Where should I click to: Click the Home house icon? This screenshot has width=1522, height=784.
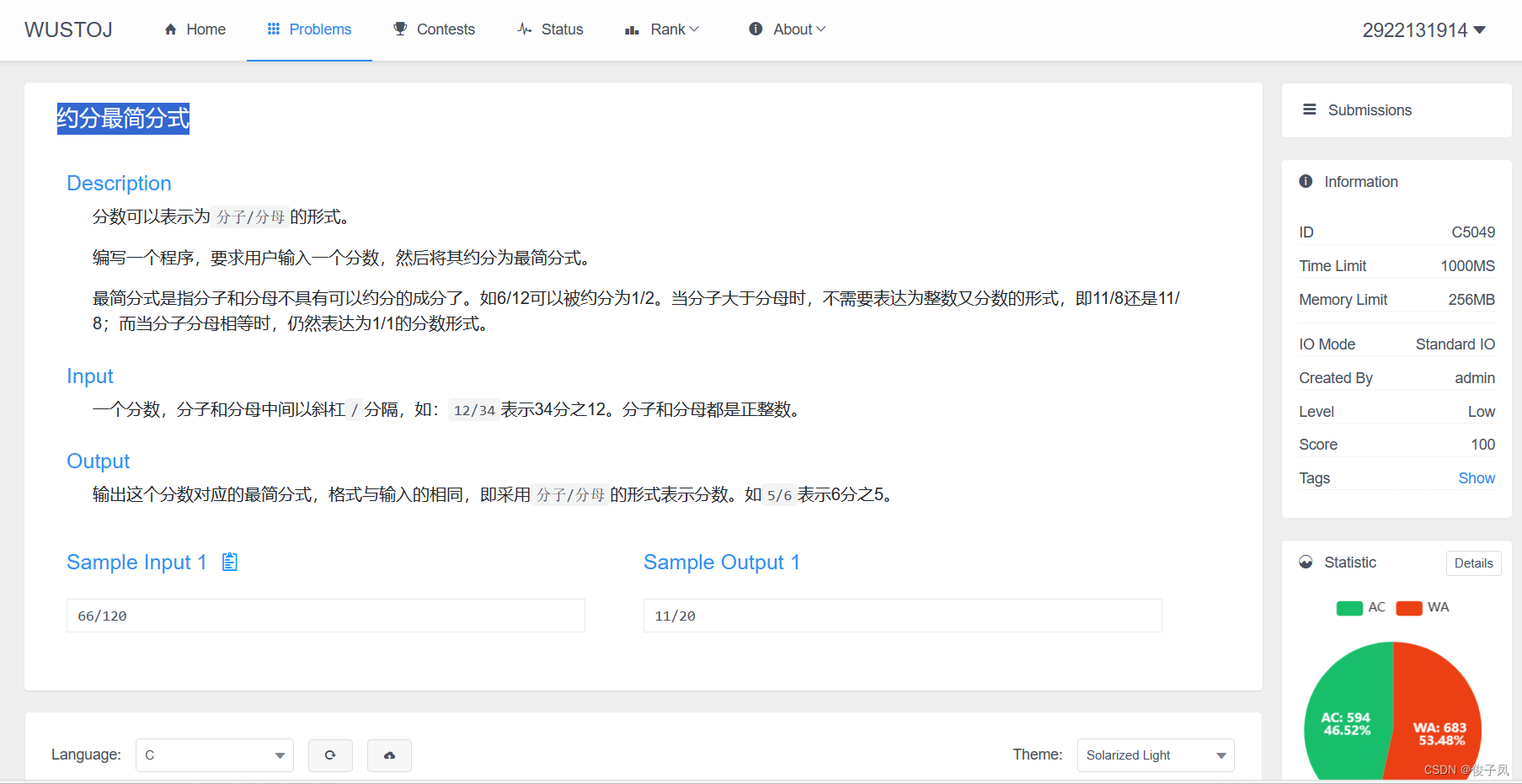click(x=171, y=29)
